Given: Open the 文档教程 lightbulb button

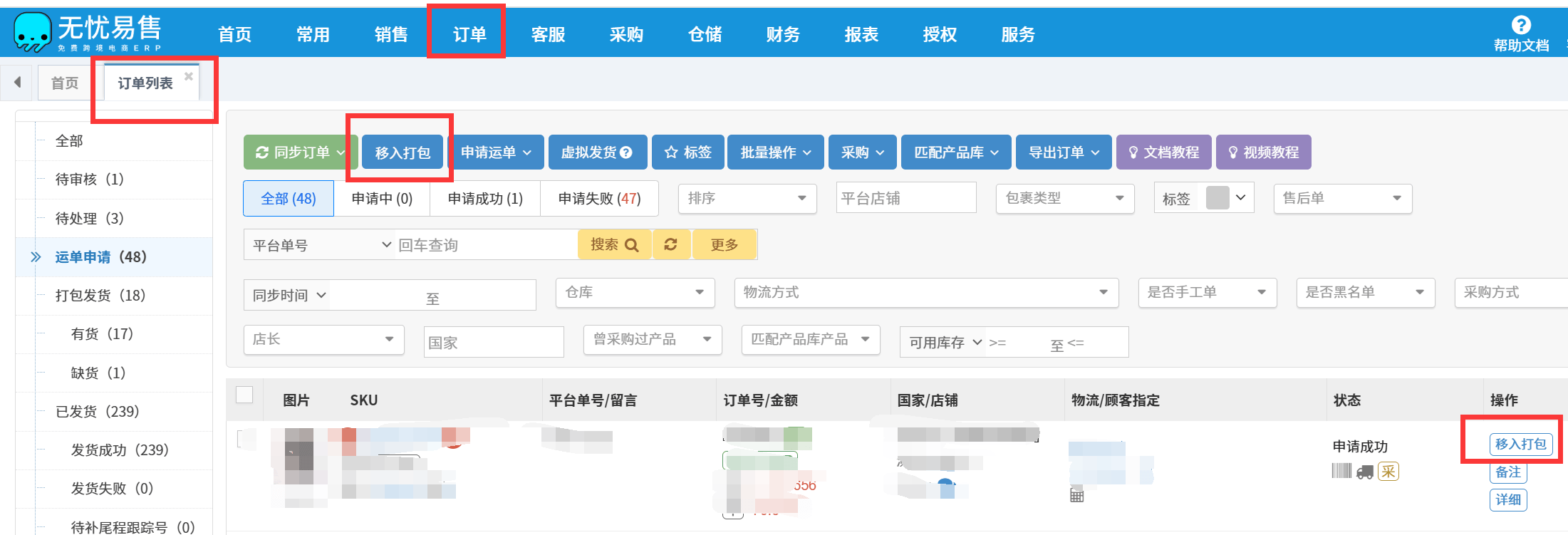Looking at the screenshot, I should click(1164, 152).
